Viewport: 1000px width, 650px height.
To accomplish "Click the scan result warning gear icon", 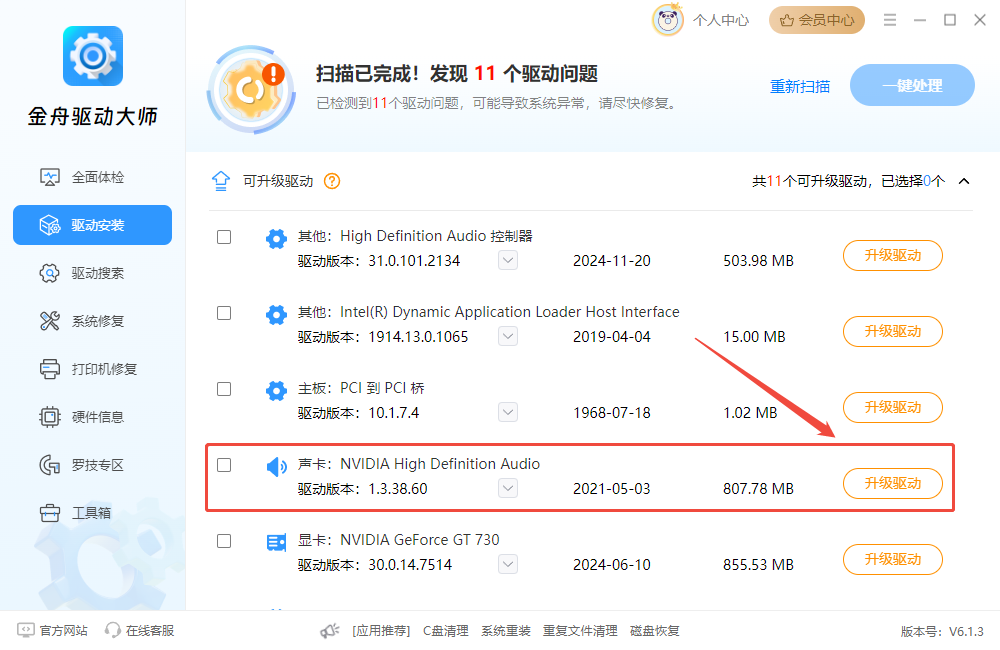I will click(x=252, y=89).
